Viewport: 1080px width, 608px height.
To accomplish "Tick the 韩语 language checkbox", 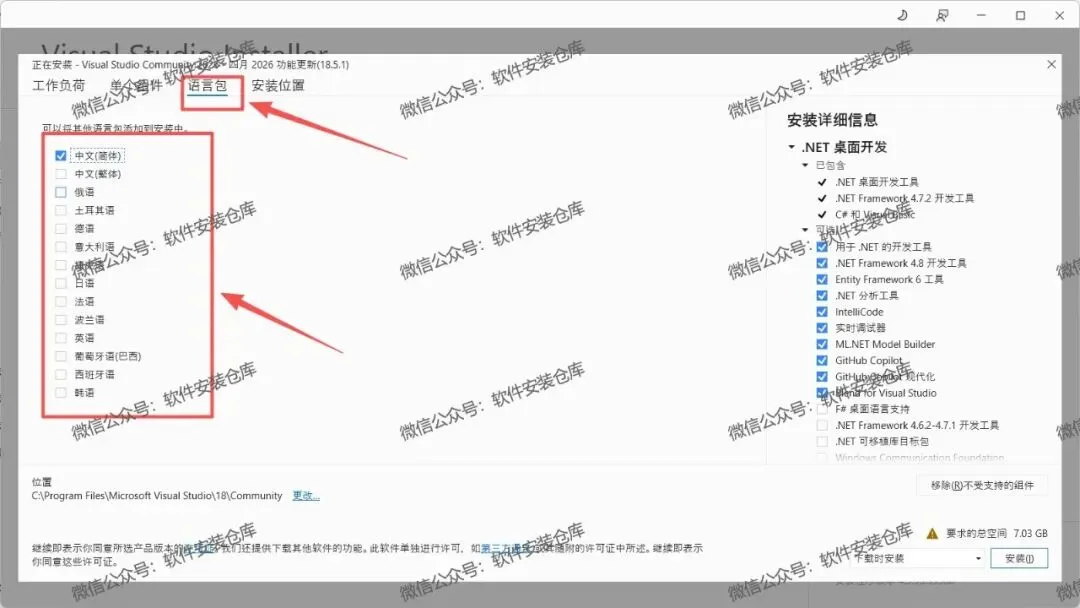I will (61, 392).
